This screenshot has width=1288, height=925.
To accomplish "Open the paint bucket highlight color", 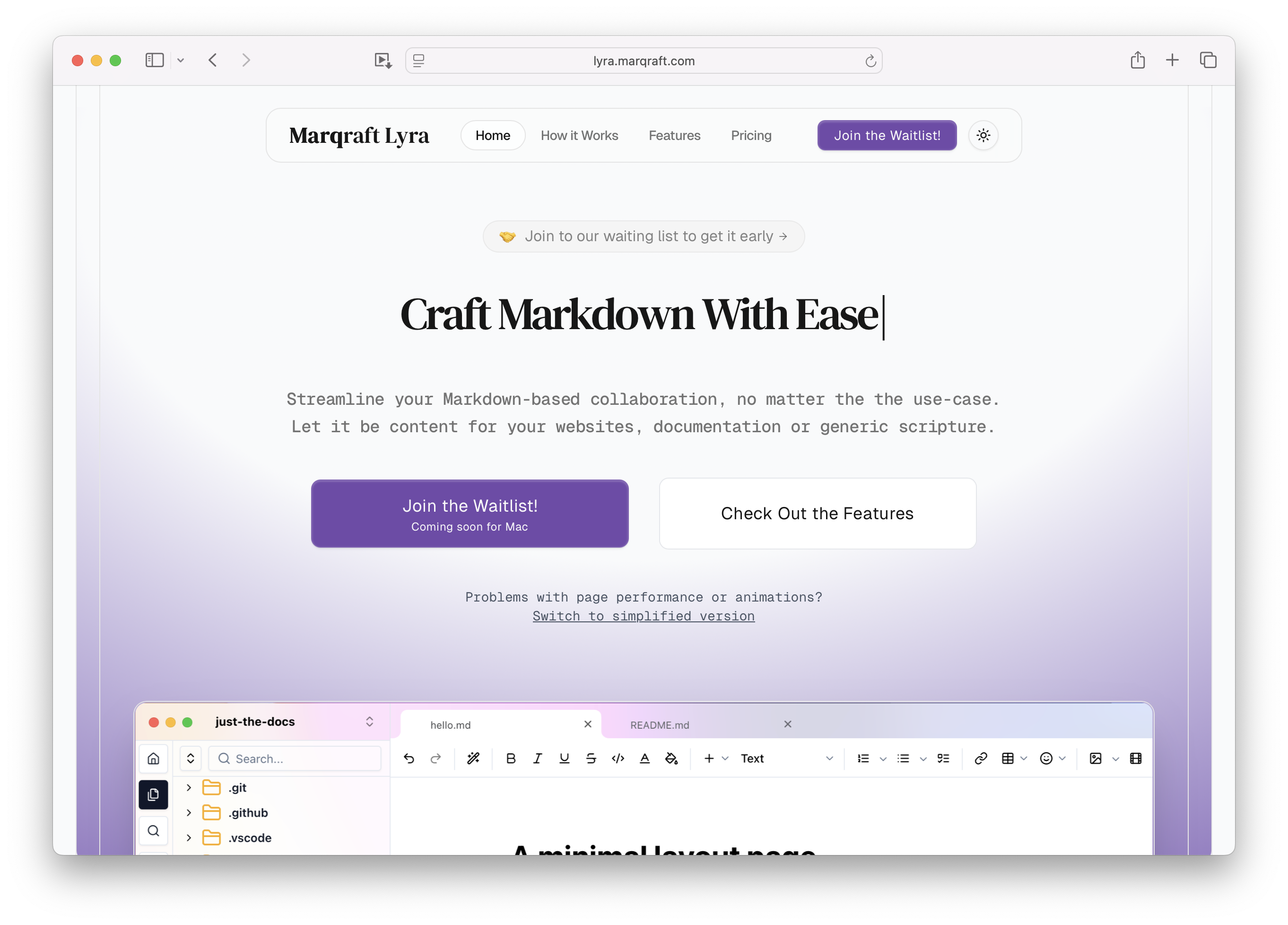I will tap(671, 759).
